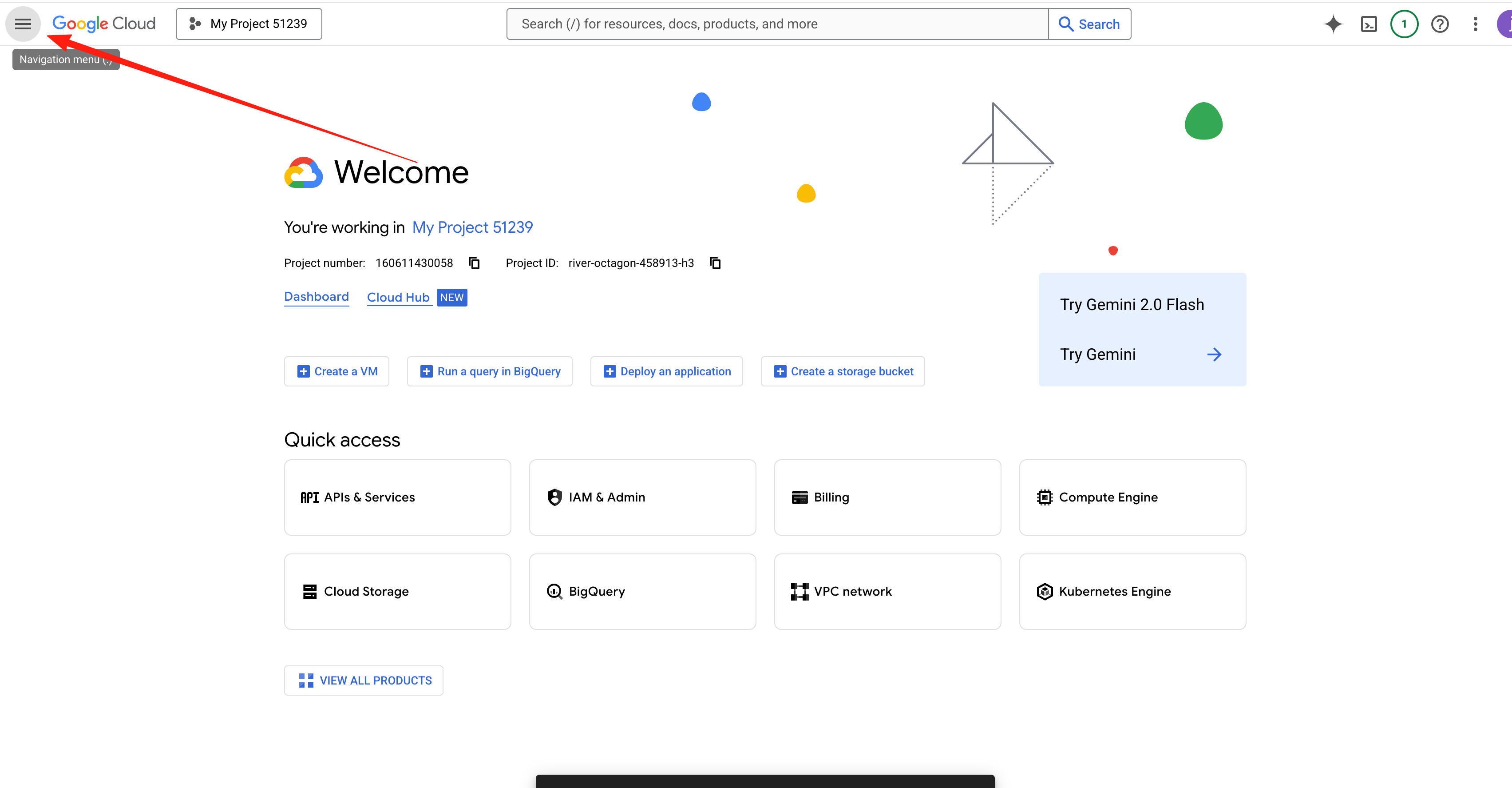Open the VPC network card
The width and height of the screenshot is (1512, 788).
pos(887,591)
